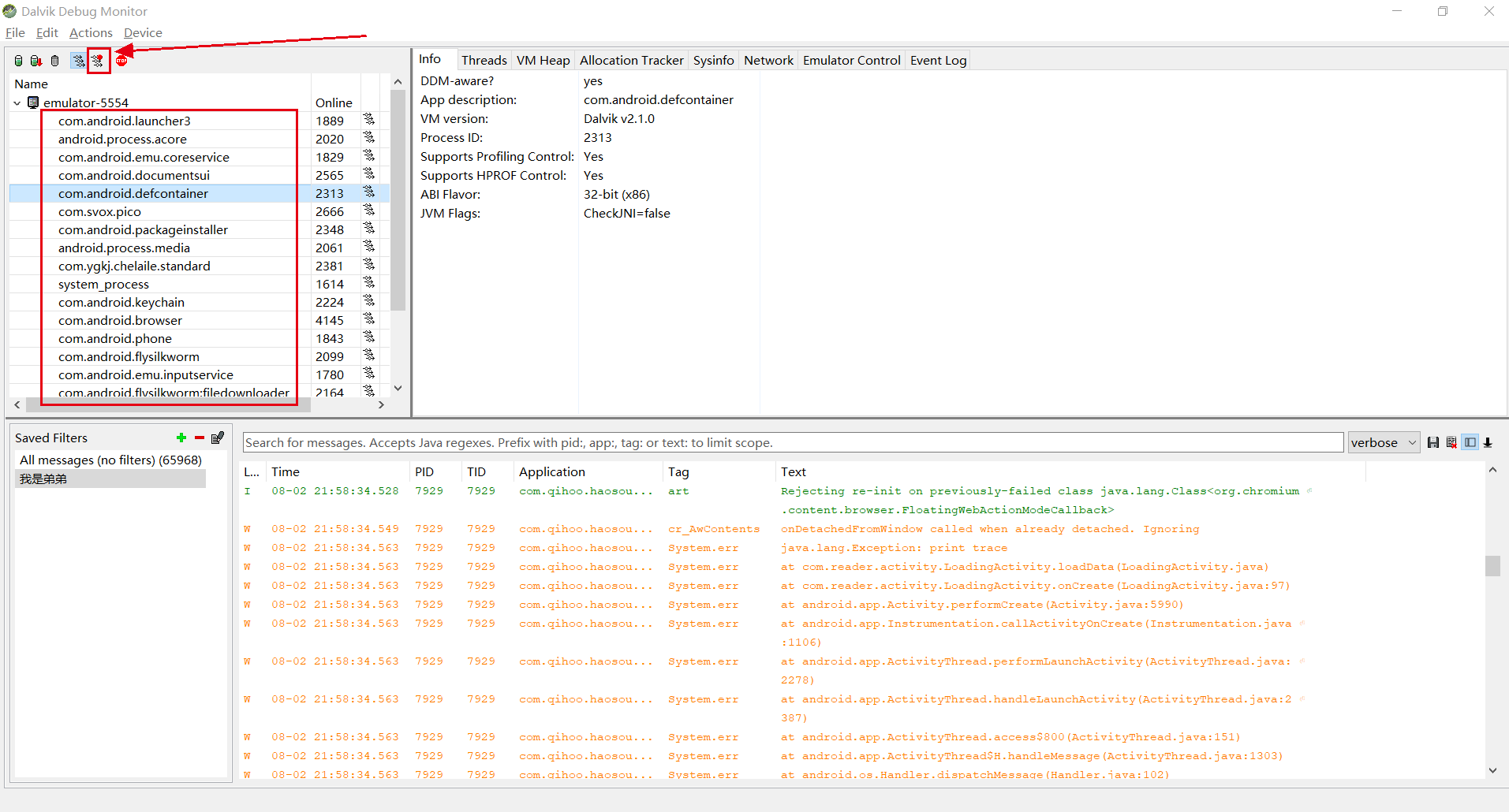Viewport: 1509px width, 812px height.
Task: Open the verbose log level dropdown
Action: point(1384,442)
